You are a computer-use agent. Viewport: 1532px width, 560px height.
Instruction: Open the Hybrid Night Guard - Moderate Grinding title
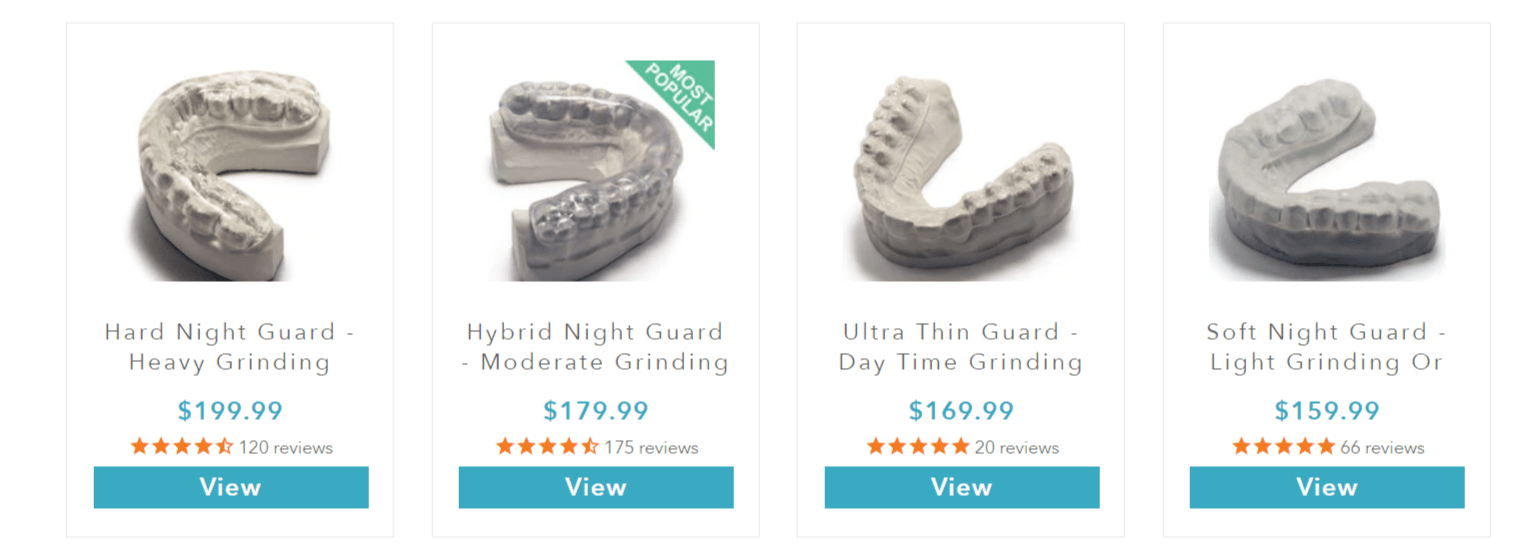click(595, 347)
